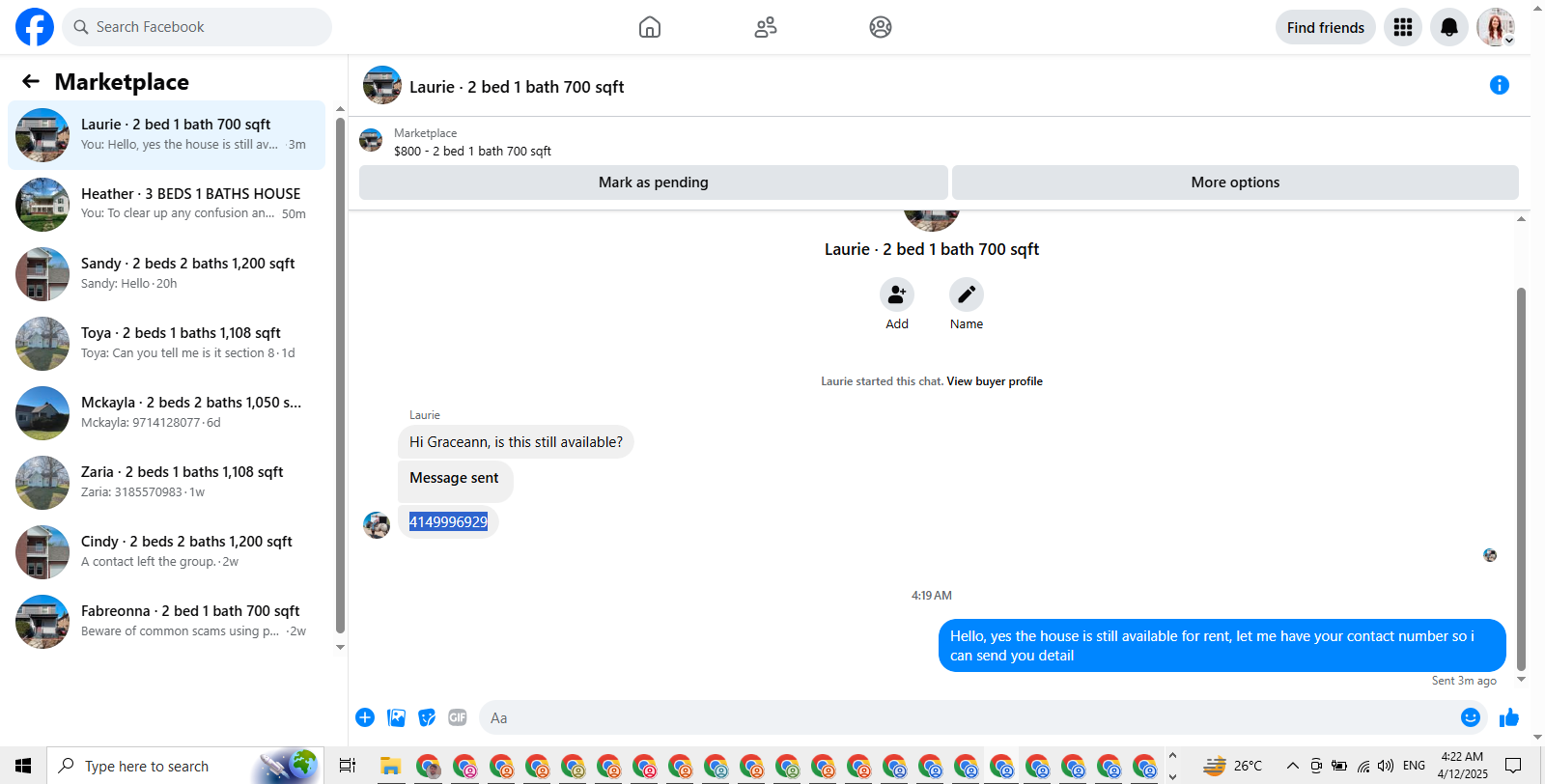Go back using the arrow beside Marketplace
Viewport: 1545px width, 784px height.
pos(31,81)
